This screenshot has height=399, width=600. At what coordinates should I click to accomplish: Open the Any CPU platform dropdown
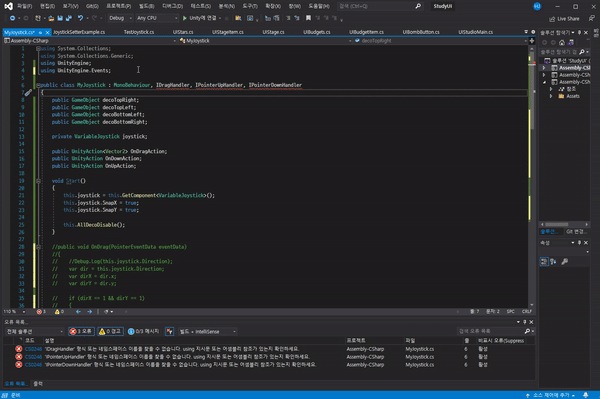(157, 18)
